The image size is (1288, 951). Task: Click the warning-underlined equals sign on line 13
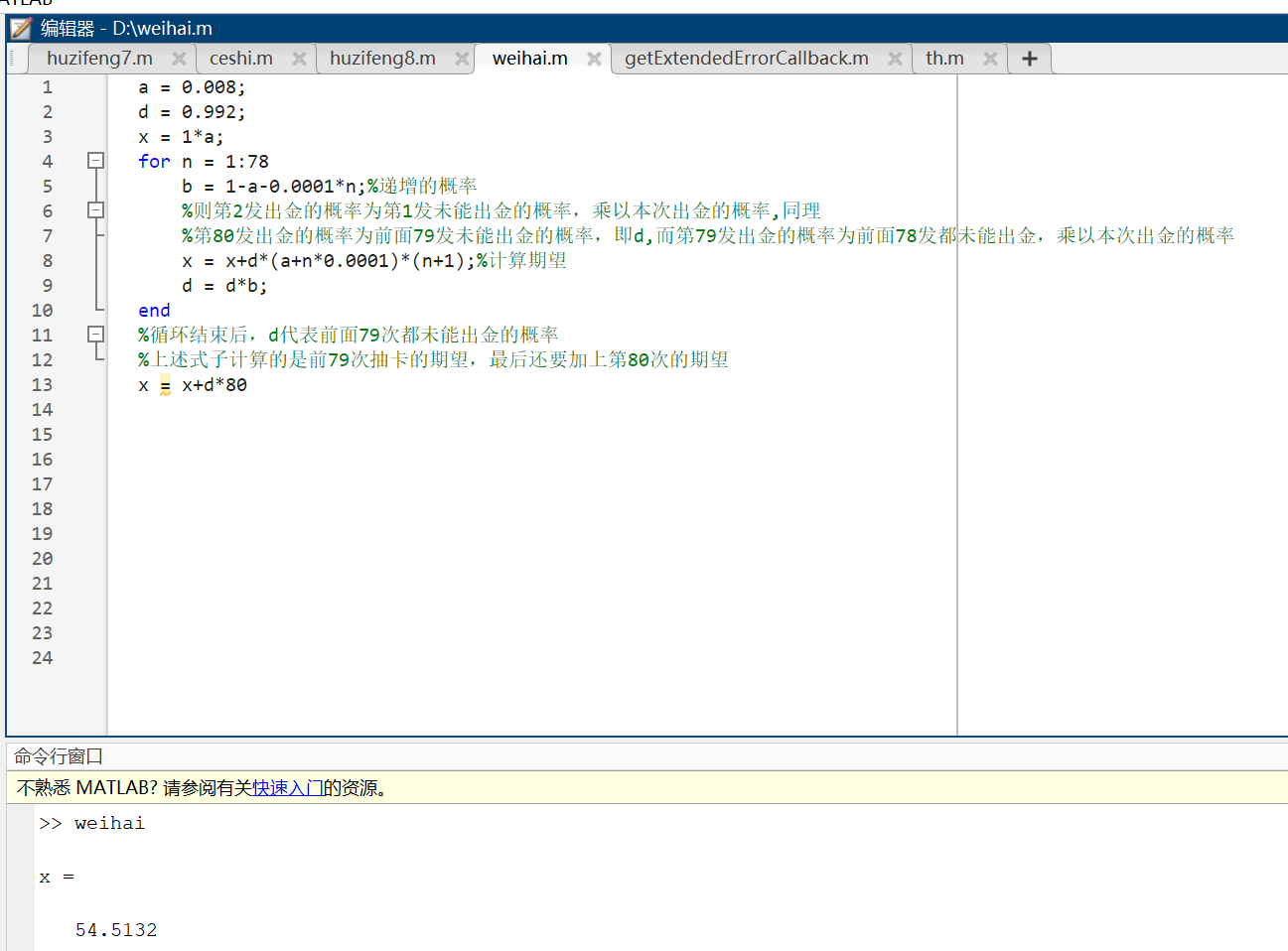(x=165, y=385)
